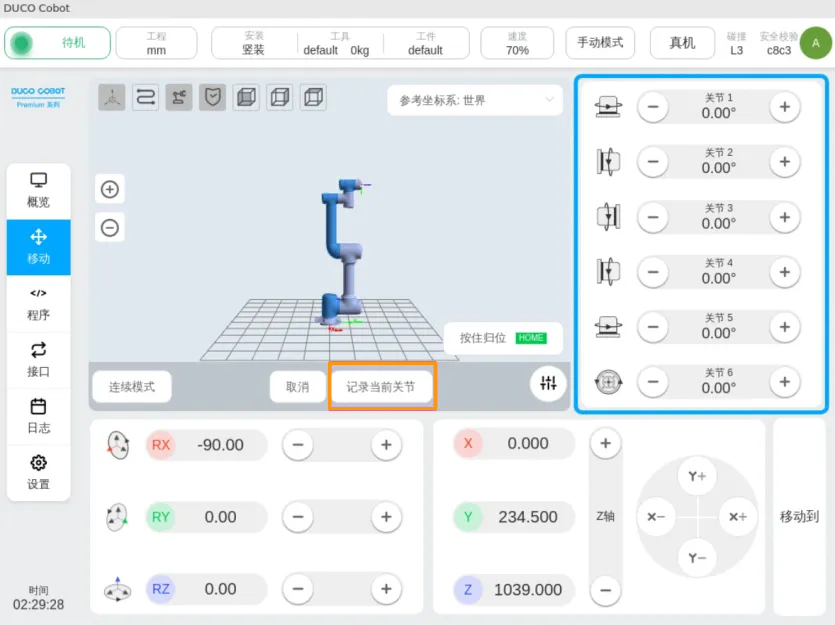Increase 关节 6 with plus button

click(784, 382)
